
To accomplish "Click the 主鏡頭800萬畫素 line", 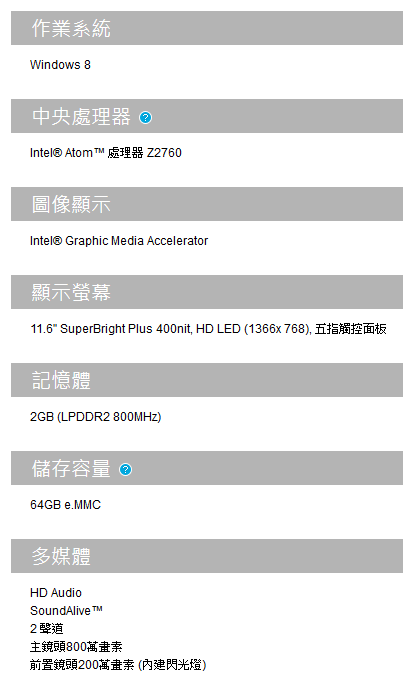I will 76,647.
